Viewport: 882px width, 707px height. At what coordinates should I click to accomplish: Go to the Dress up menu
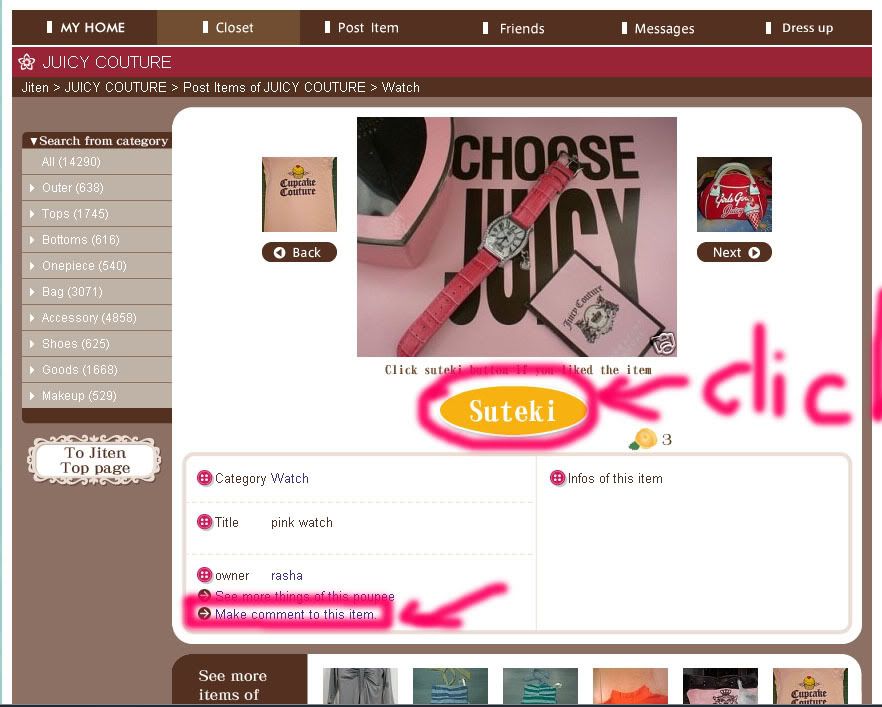click(799, 28)
